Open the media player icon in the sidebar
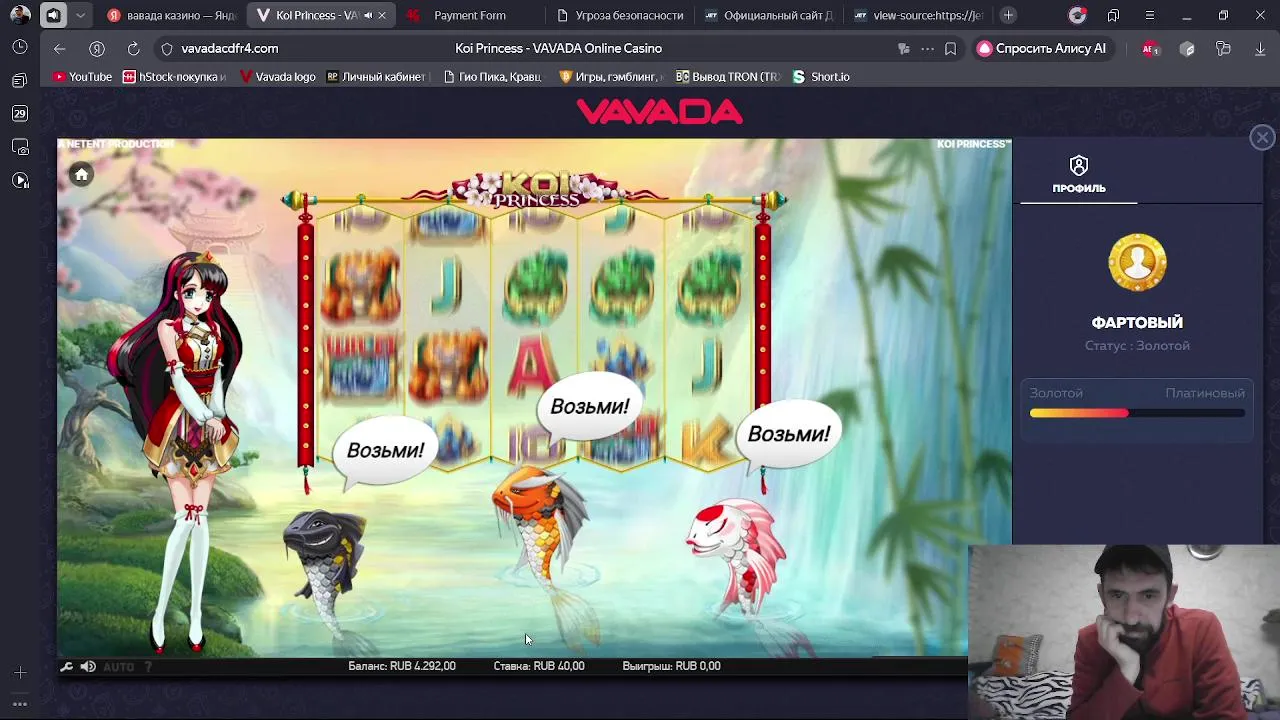 point(20,180)
